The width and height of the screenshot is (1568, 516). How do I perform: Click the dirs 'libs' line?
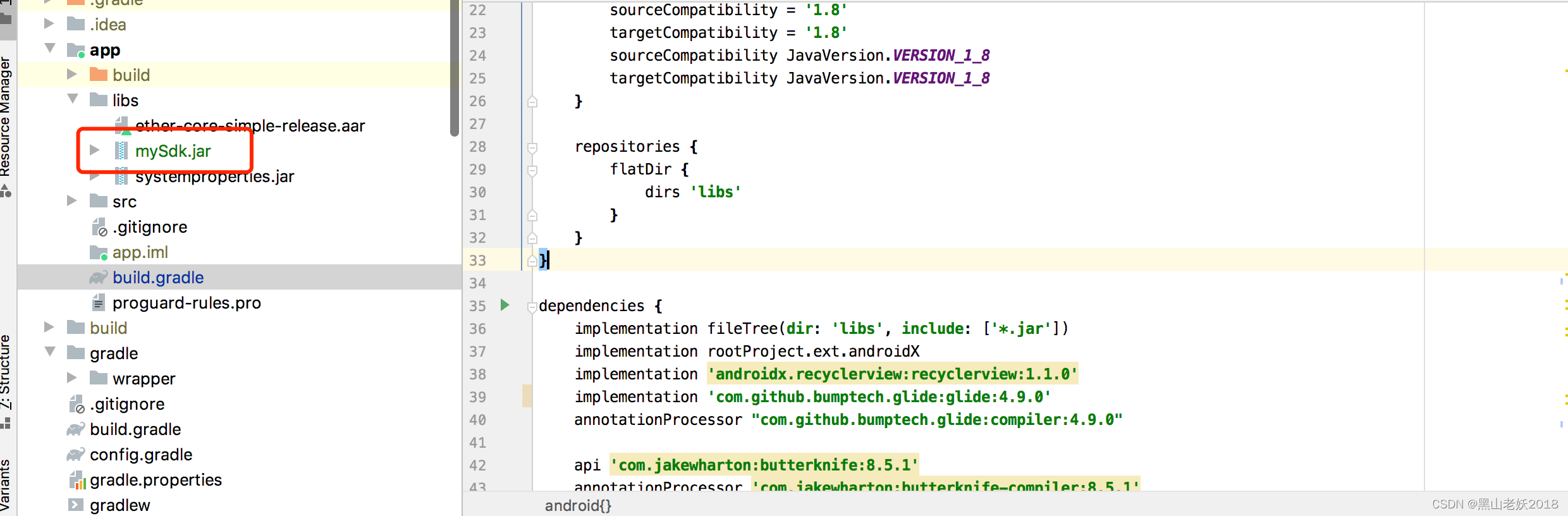pos(692,192)
